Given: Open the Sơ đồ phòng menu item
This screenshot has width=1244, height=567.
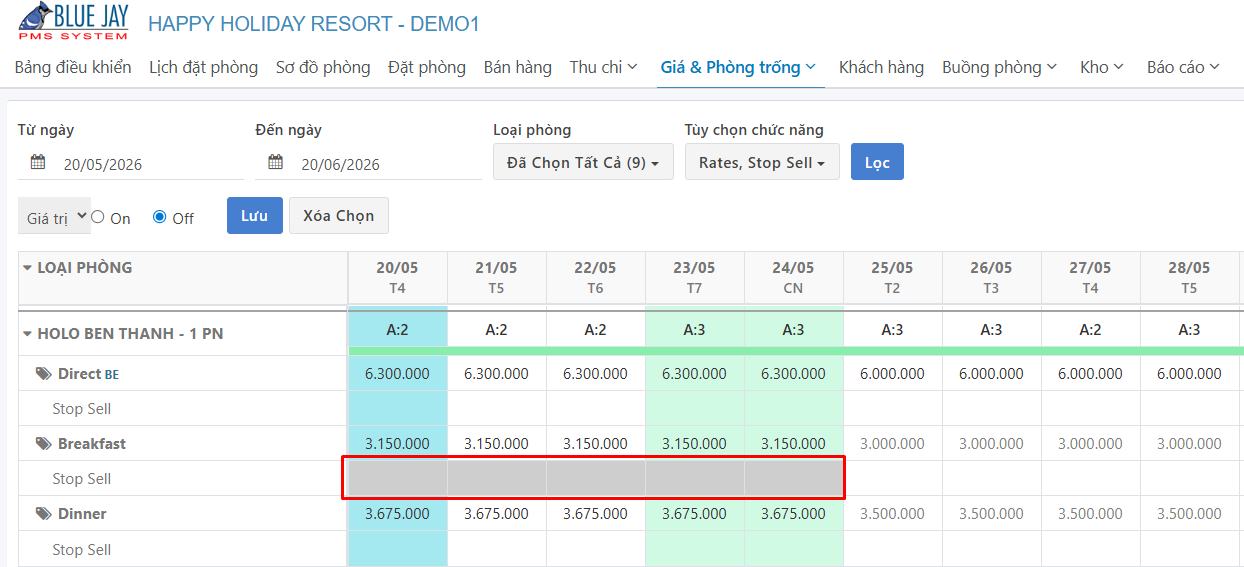Looking at the screenshot, I should click(x=323, y=67).
